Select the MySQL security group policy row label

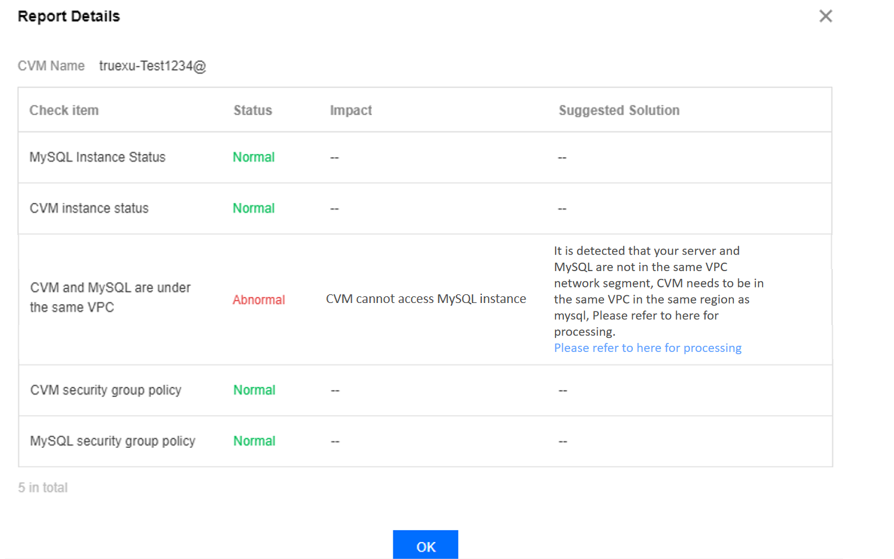[113, 441]
